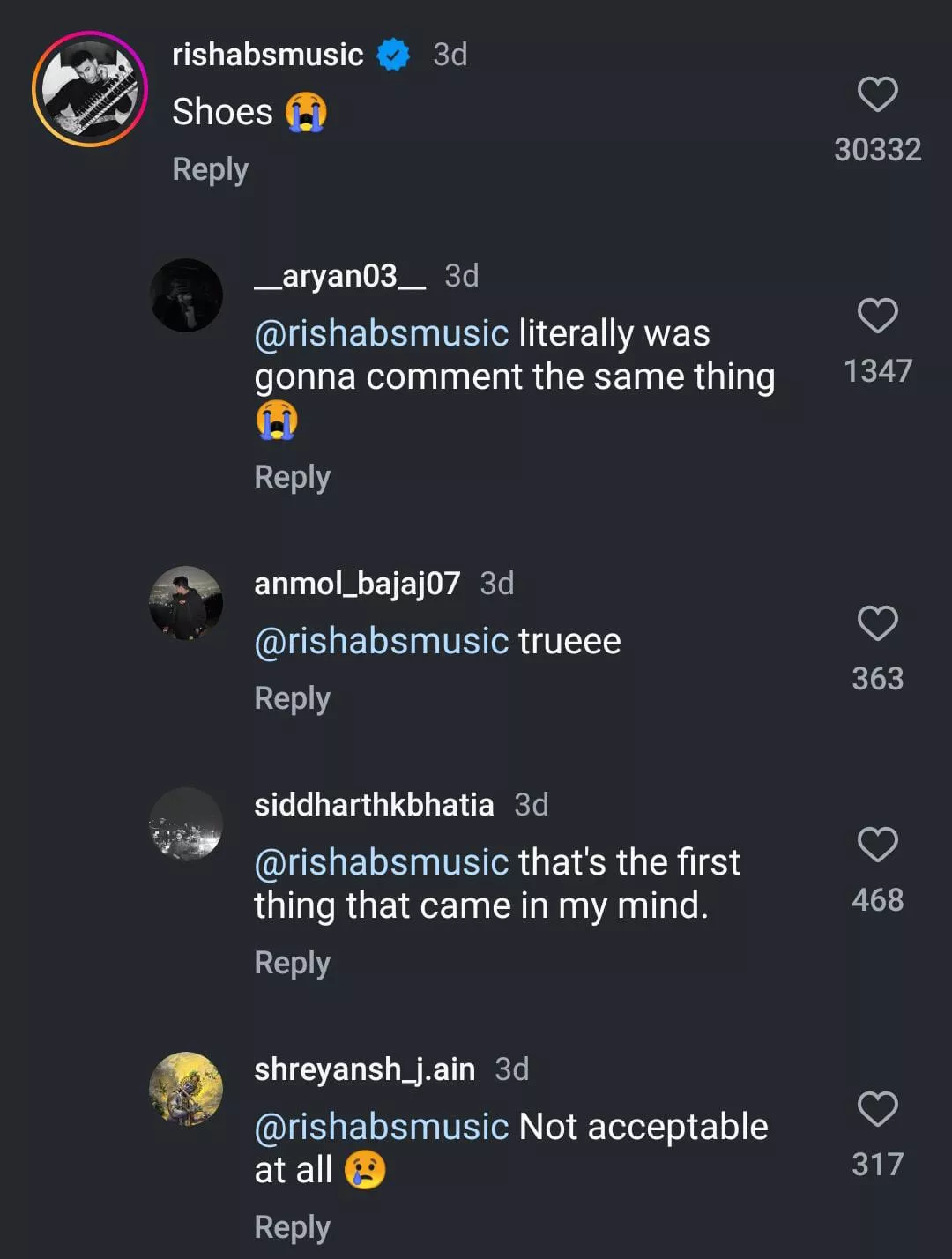The image size is (952, 1259).
Task: Like the rishabsmusic "Shoes" comment
Action: pyautogui.click(x=877, y=94)
